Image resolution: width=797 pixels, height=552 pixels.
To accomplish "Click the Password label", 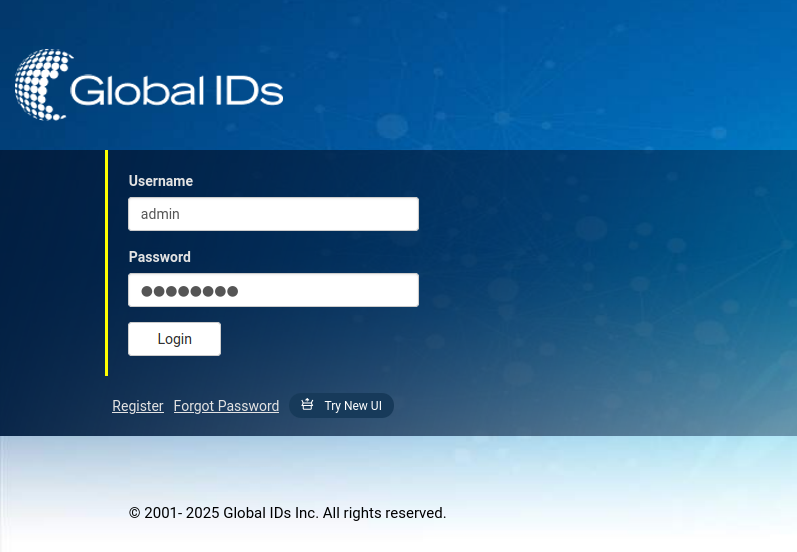I will tap(160, 257).
